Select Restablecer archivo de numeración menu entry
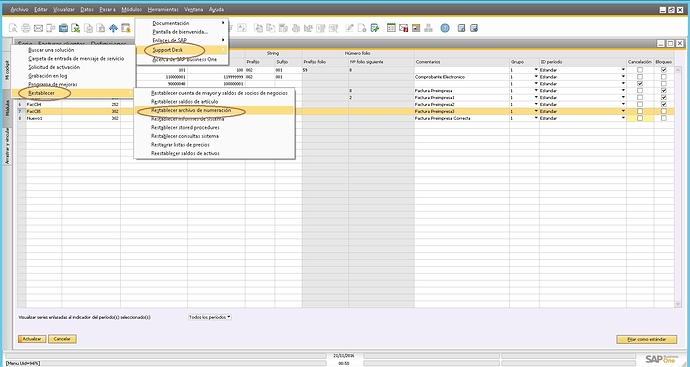690x367 pixels. click(x=214, y=110)
